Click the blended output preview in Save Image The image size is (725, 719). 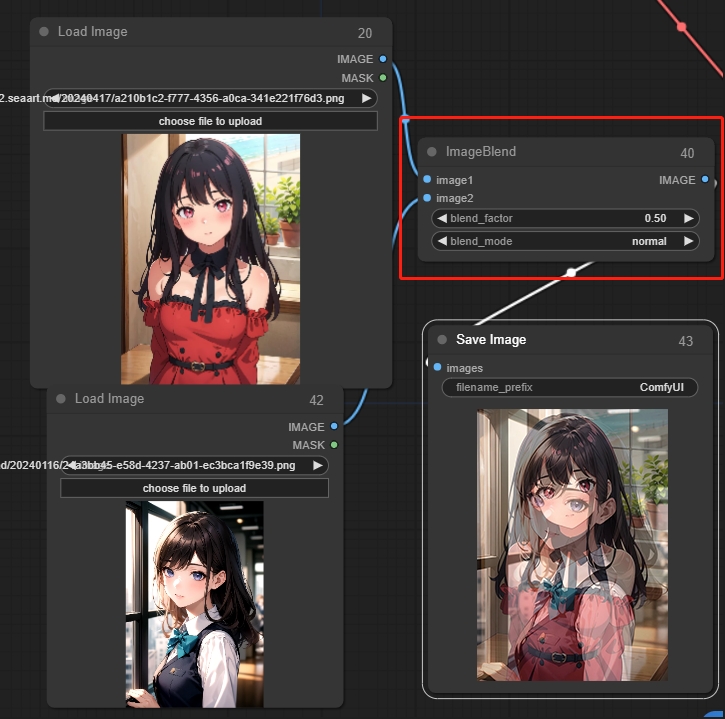[x=572, y=545]
